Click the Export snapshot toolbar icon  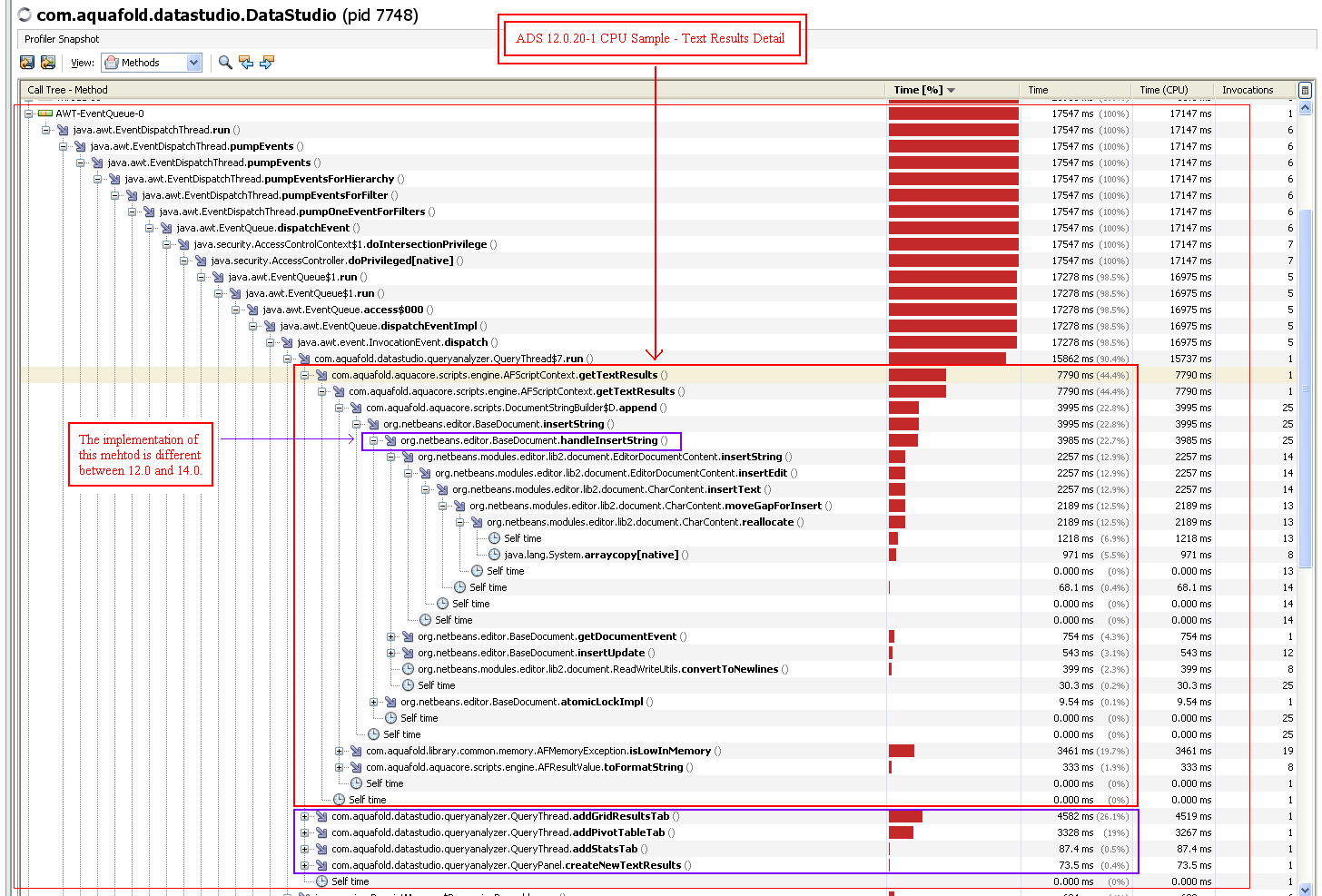tap(27, 63)
